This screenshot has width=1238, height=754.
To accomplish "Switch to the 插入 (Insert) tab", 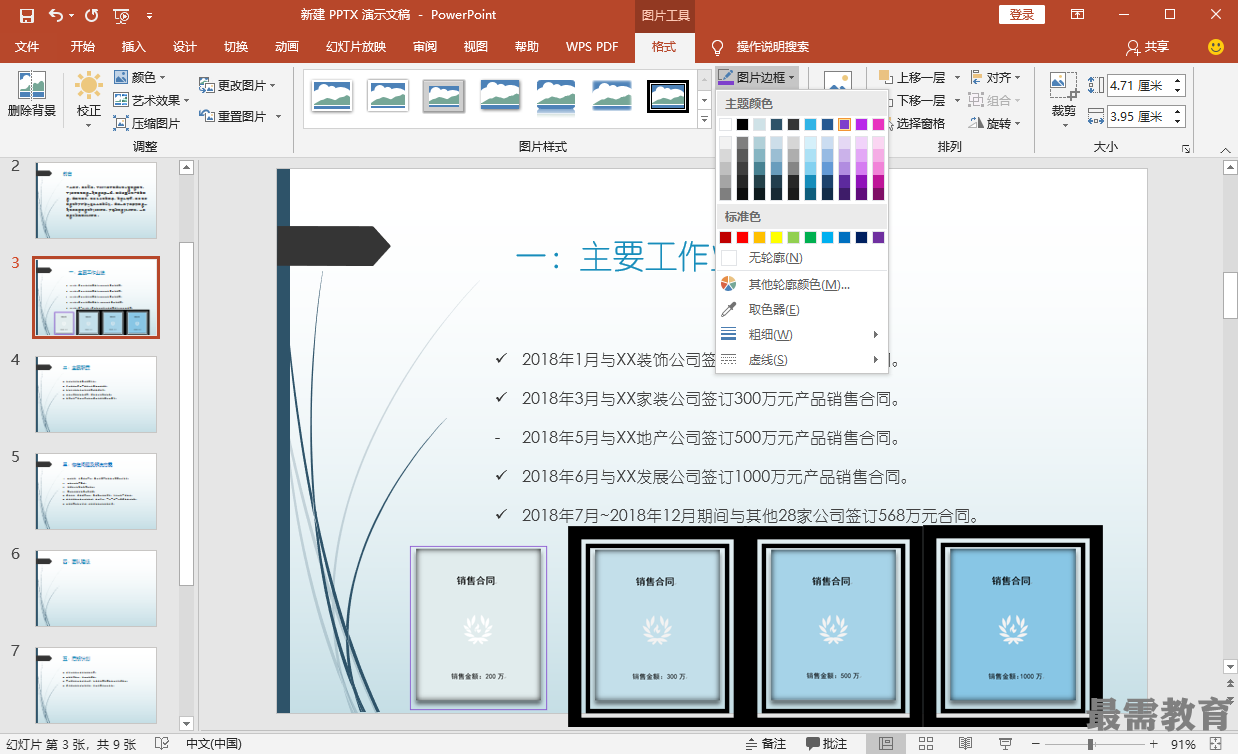I will tap(134, 47).
